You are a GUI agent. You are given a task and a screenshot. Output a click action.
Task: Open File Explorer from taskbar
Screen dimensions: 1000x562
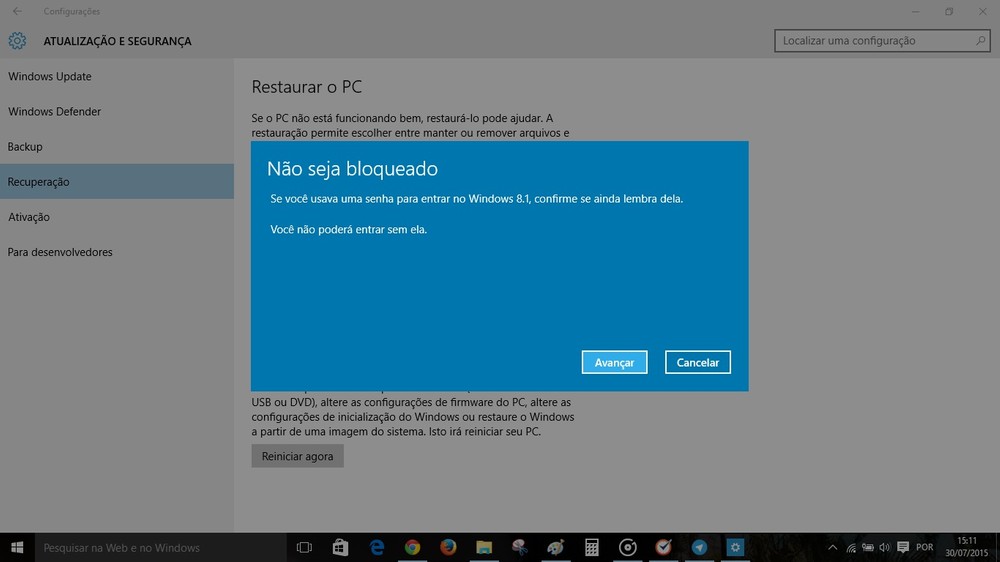tap(484, 547)
